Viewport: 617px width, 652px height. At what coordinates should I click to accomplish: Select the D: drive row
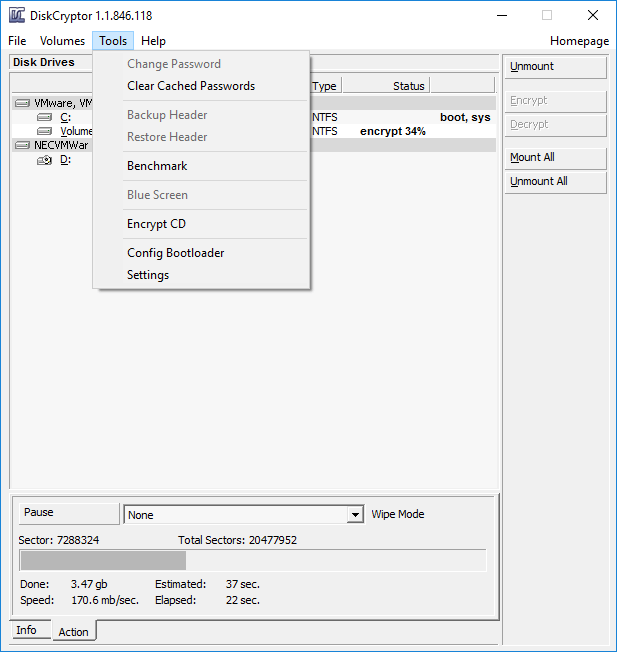point(254,160)
